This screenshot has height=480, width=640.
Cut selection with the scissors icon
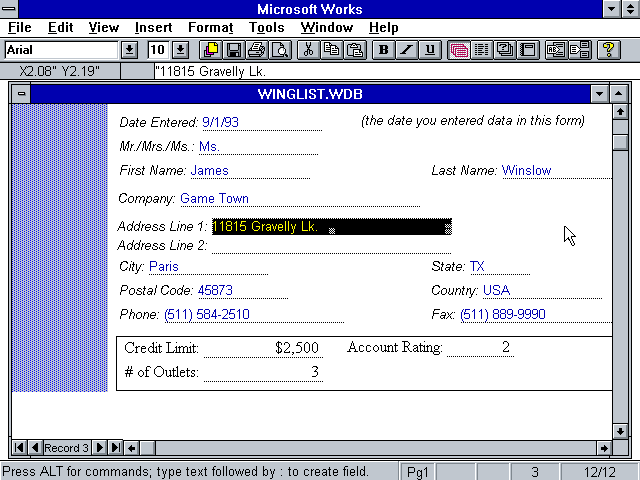[308, 50]
